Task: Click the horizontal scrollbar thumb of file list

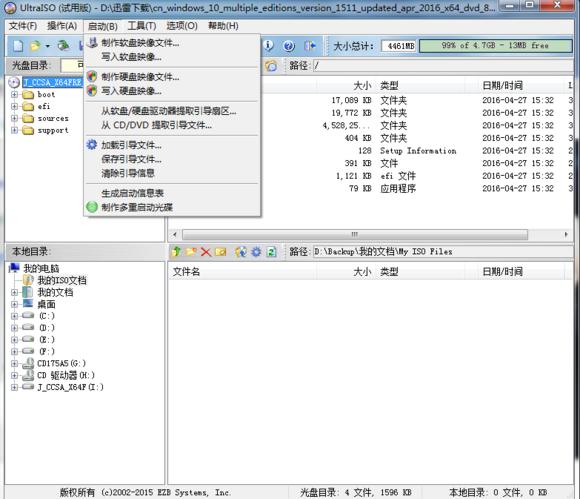Action: (355, 235)
